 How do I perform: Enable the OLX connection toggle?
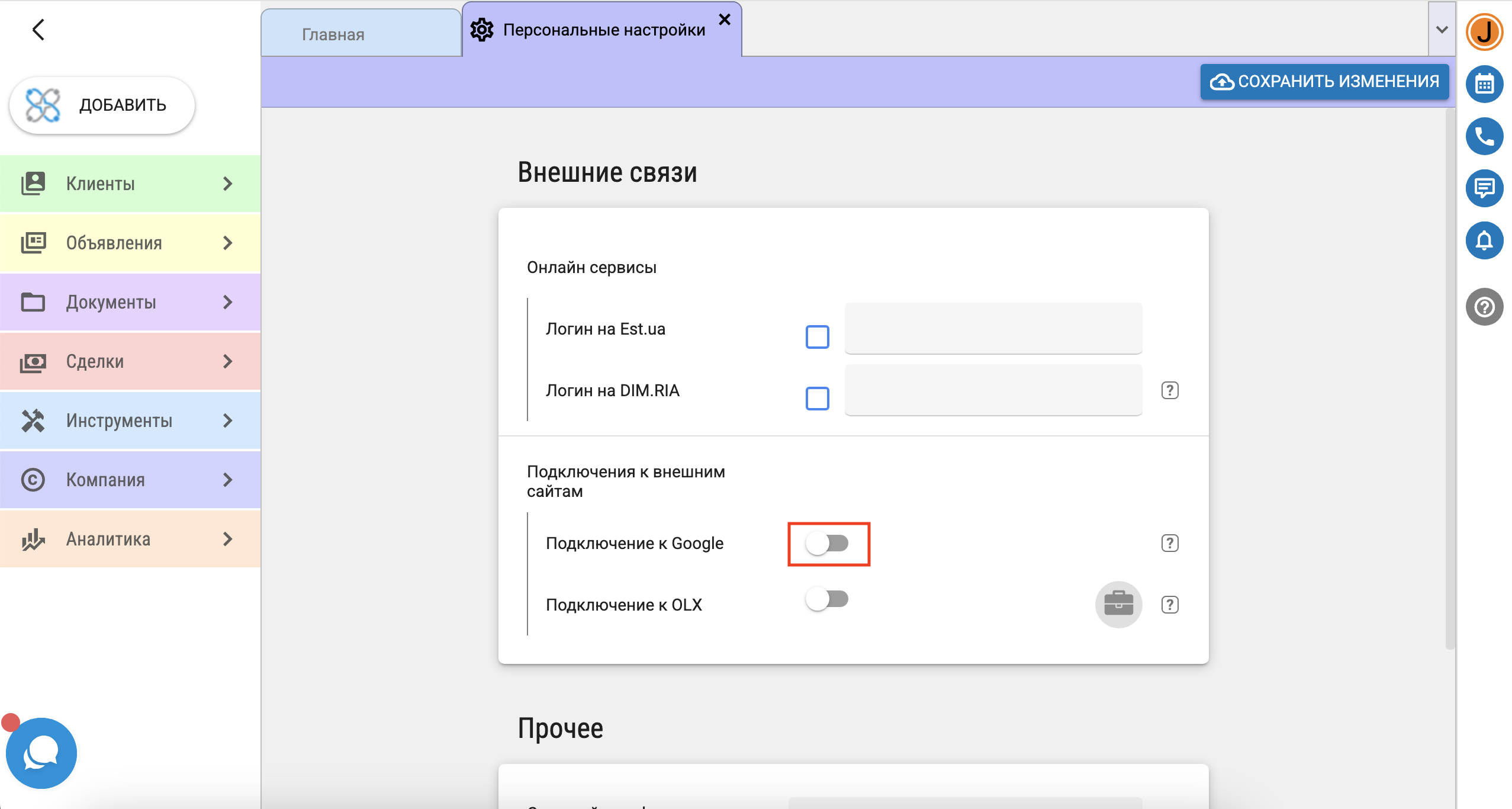(828, 599)
